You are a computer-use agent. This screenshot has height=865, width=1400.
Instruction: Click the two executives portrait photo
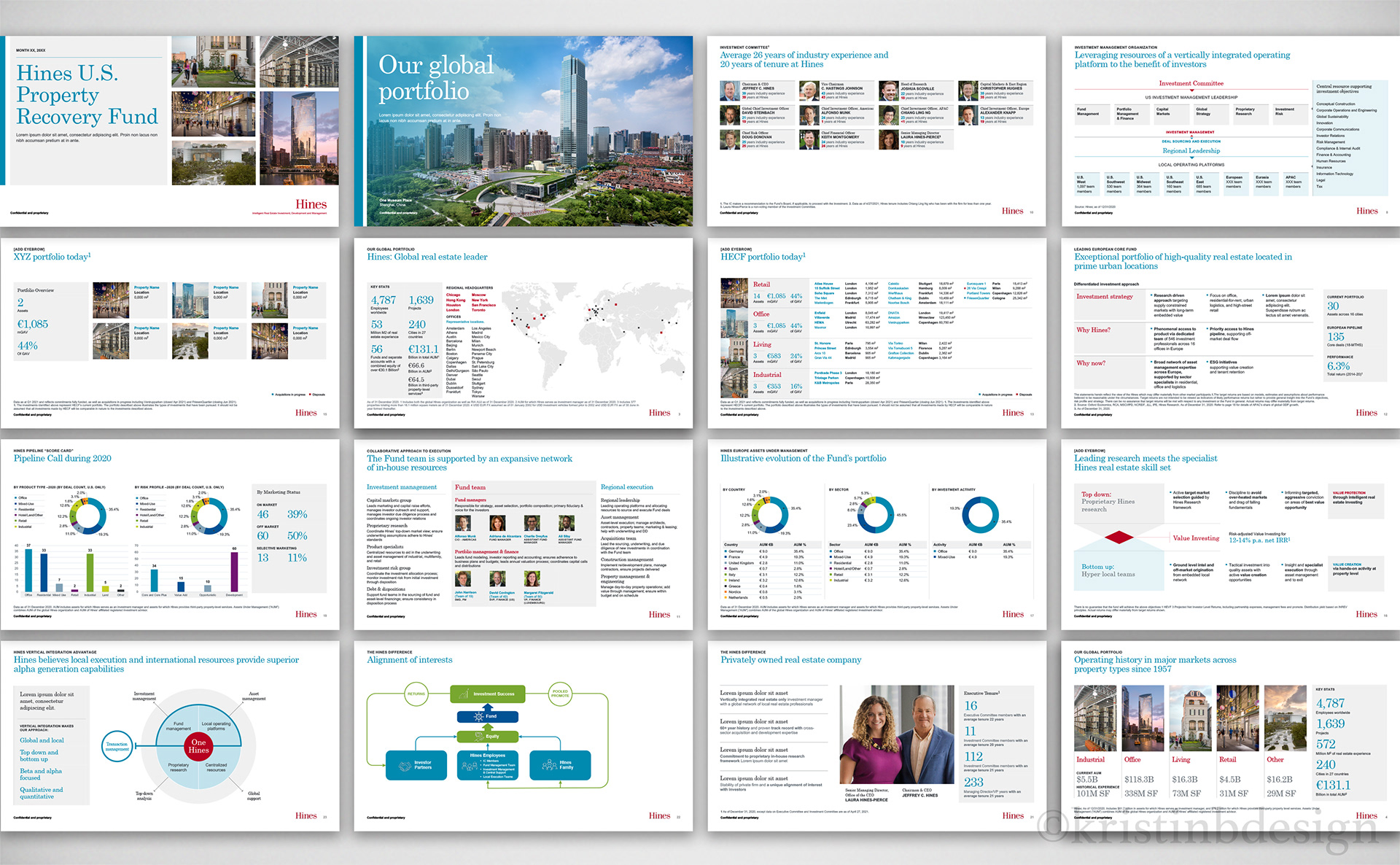(897, 734)
